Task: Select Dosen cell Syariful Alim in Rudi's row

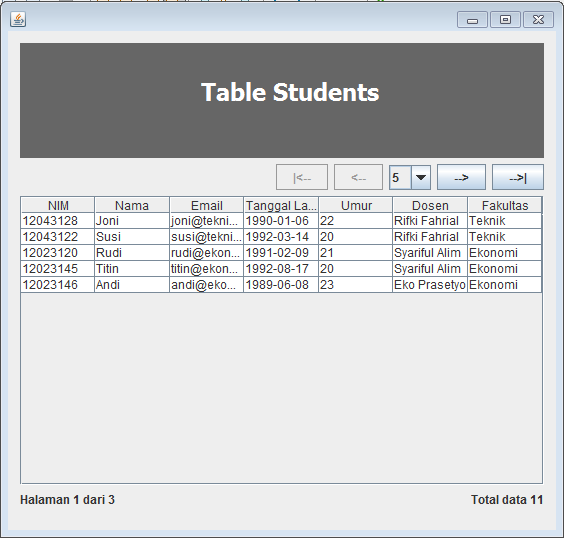Action: (430, 253)
